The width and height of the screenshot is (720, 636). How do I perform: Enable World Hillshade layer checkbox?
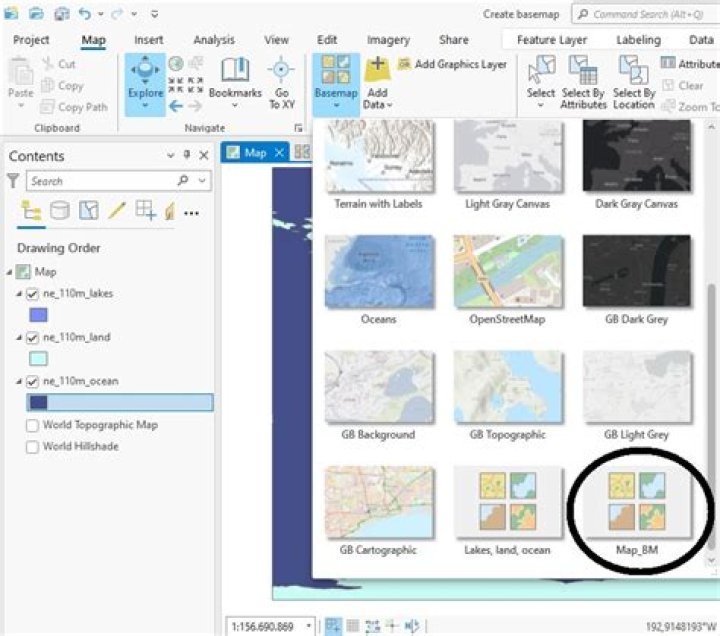[32, 447]
